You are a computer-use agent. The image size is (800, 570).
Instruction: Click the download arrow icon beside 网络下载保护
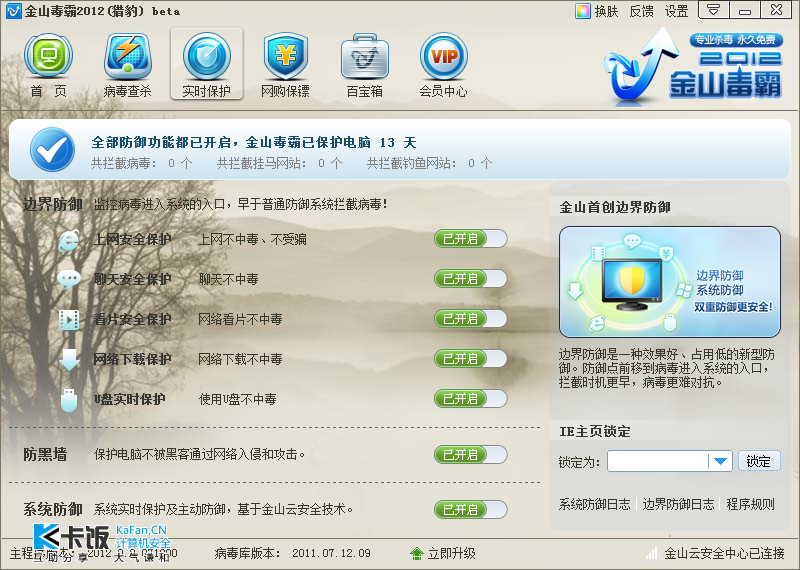tap(69, 359)
